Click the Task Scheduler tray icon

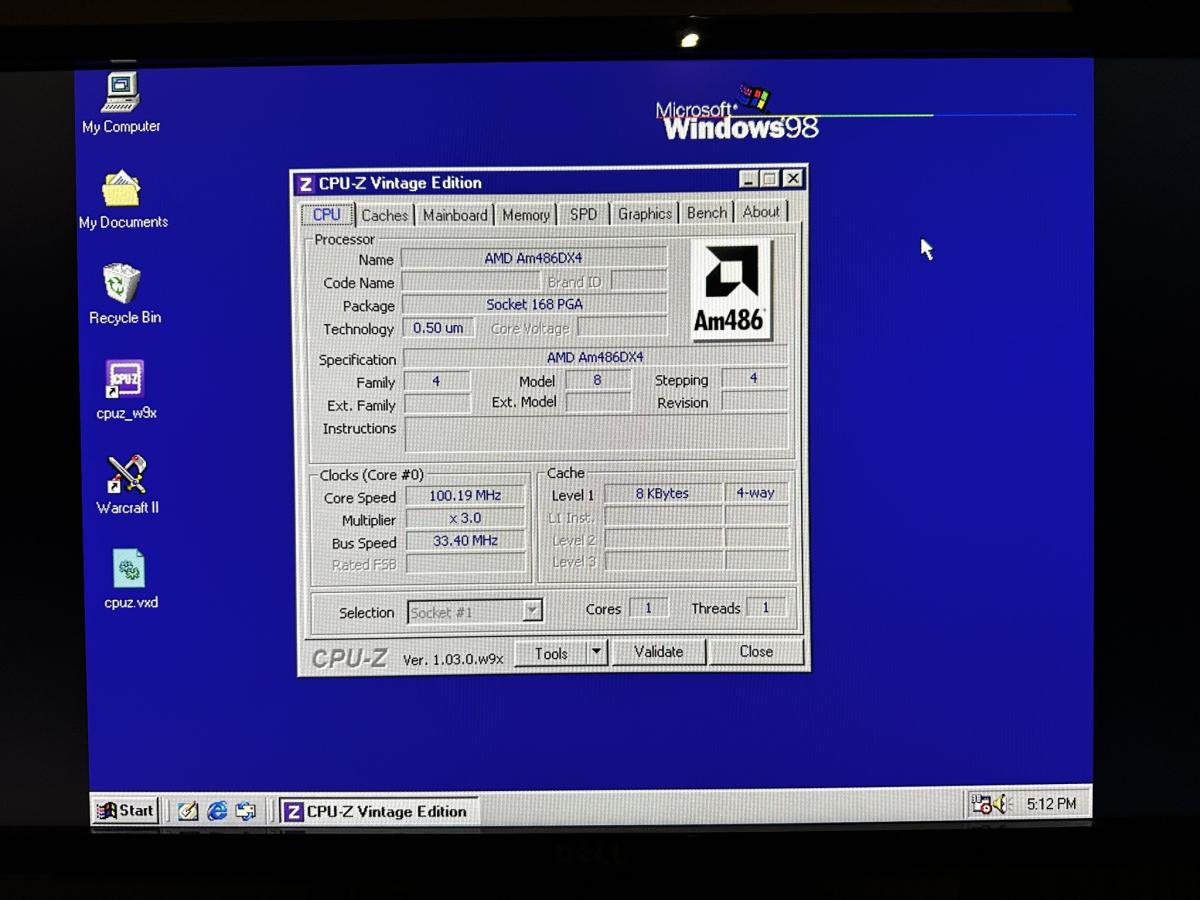(x=981, y=804)
